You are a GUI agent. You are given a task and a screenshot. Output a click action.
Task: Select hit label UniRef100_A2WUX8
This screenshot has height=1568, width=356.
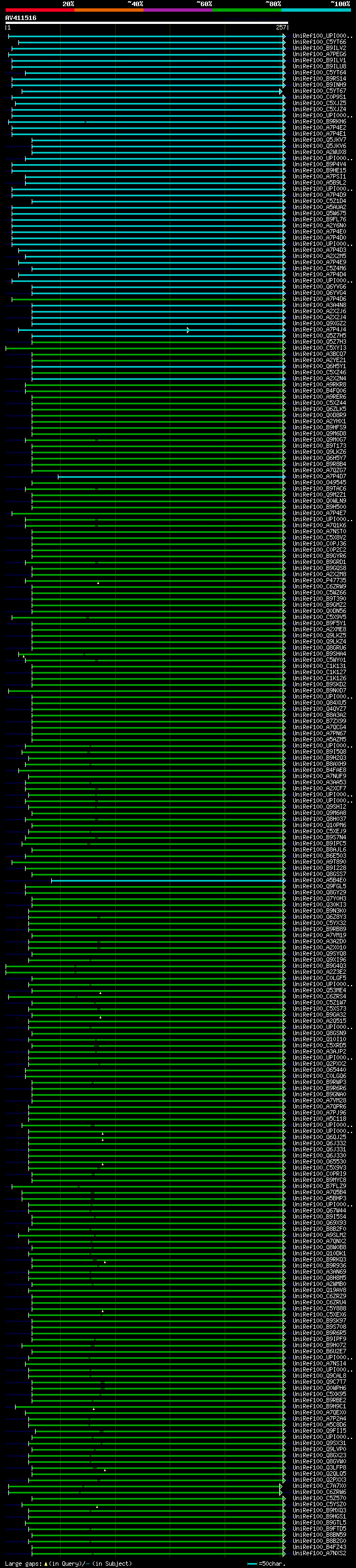(319, 152)
